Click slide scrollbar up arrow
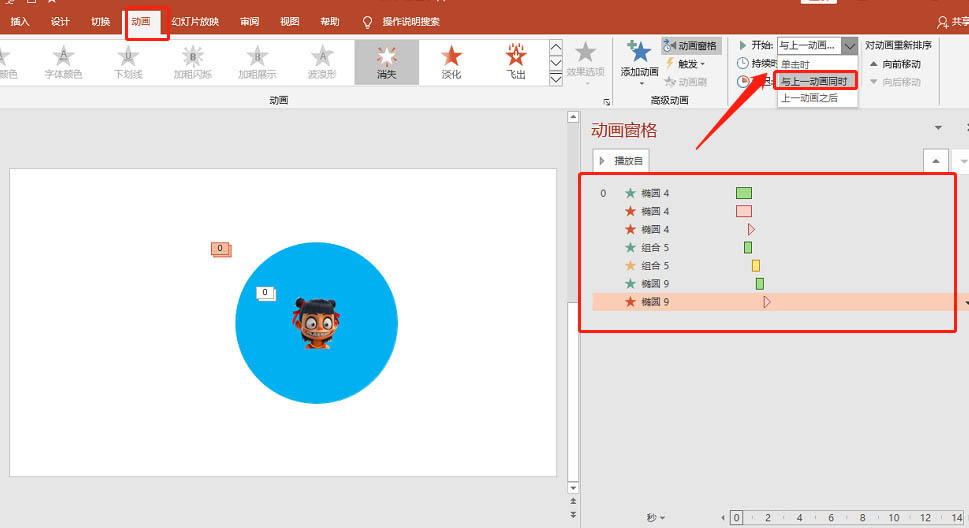 [x=573, y=117]
